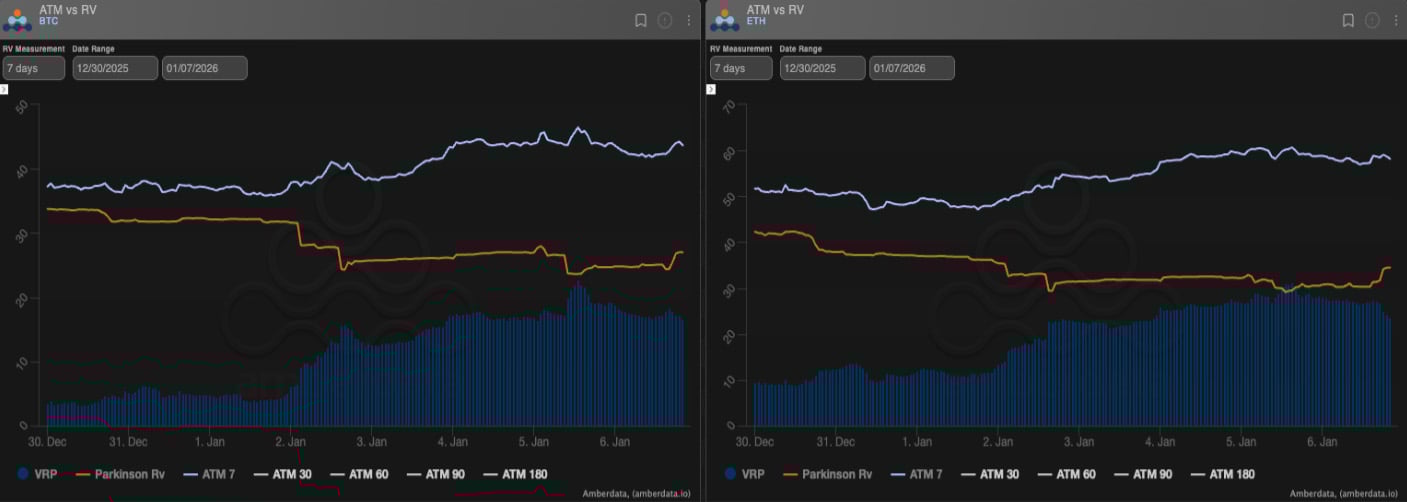The width and height of the screenshot is (1407, 502).
Task: Click the Amberdata logo in BTC panel
Action: coord(18,19)
